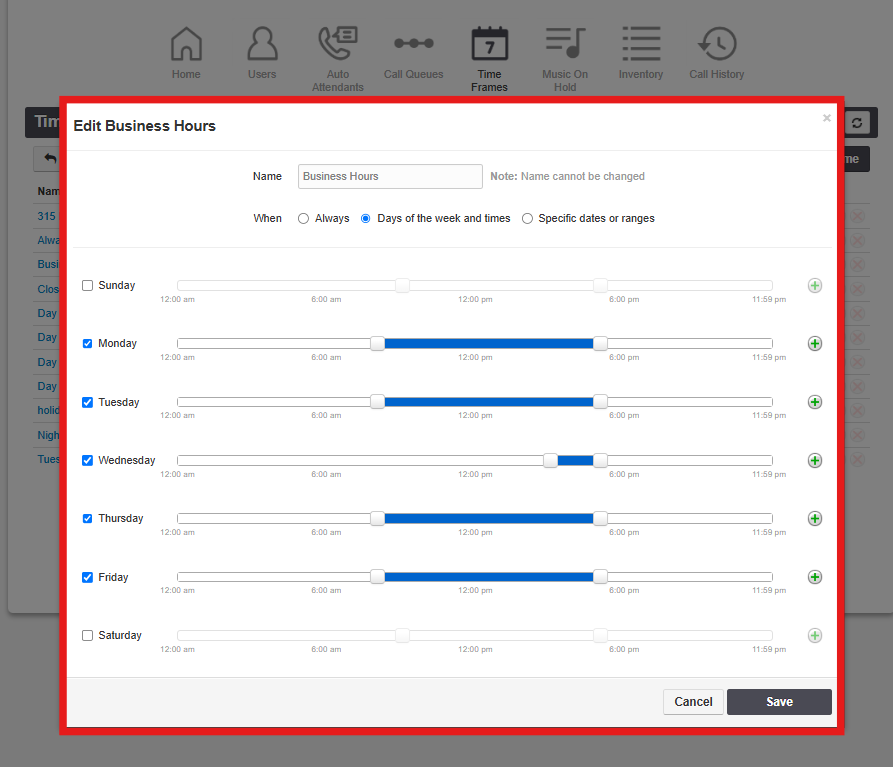This screenshot has width=893, height=767.
Task: Click Thursday's end time slider handle
Action: click(600, 518)
